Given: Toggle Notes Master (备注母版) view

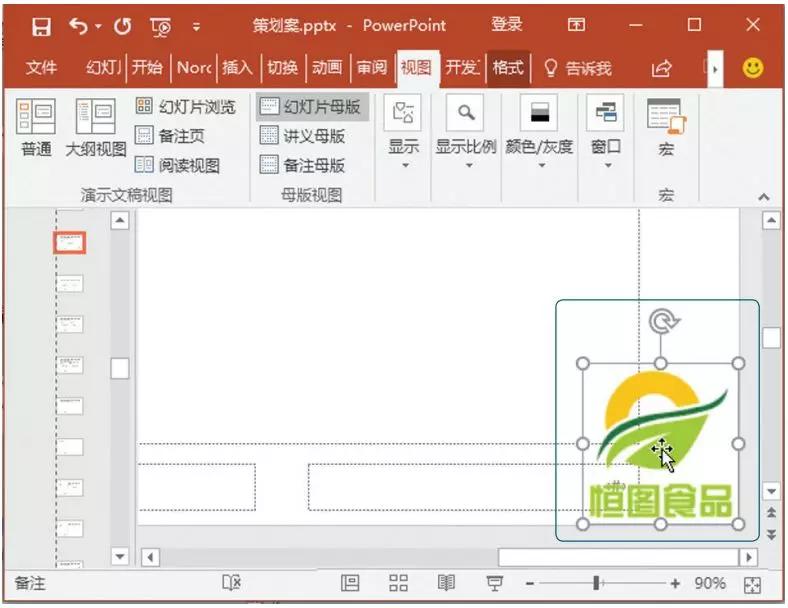Looking at the screenshot, I should pos(303,165).
